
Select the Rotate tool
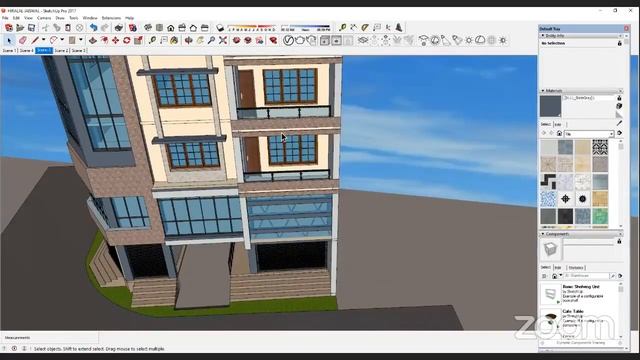(127, 40)
